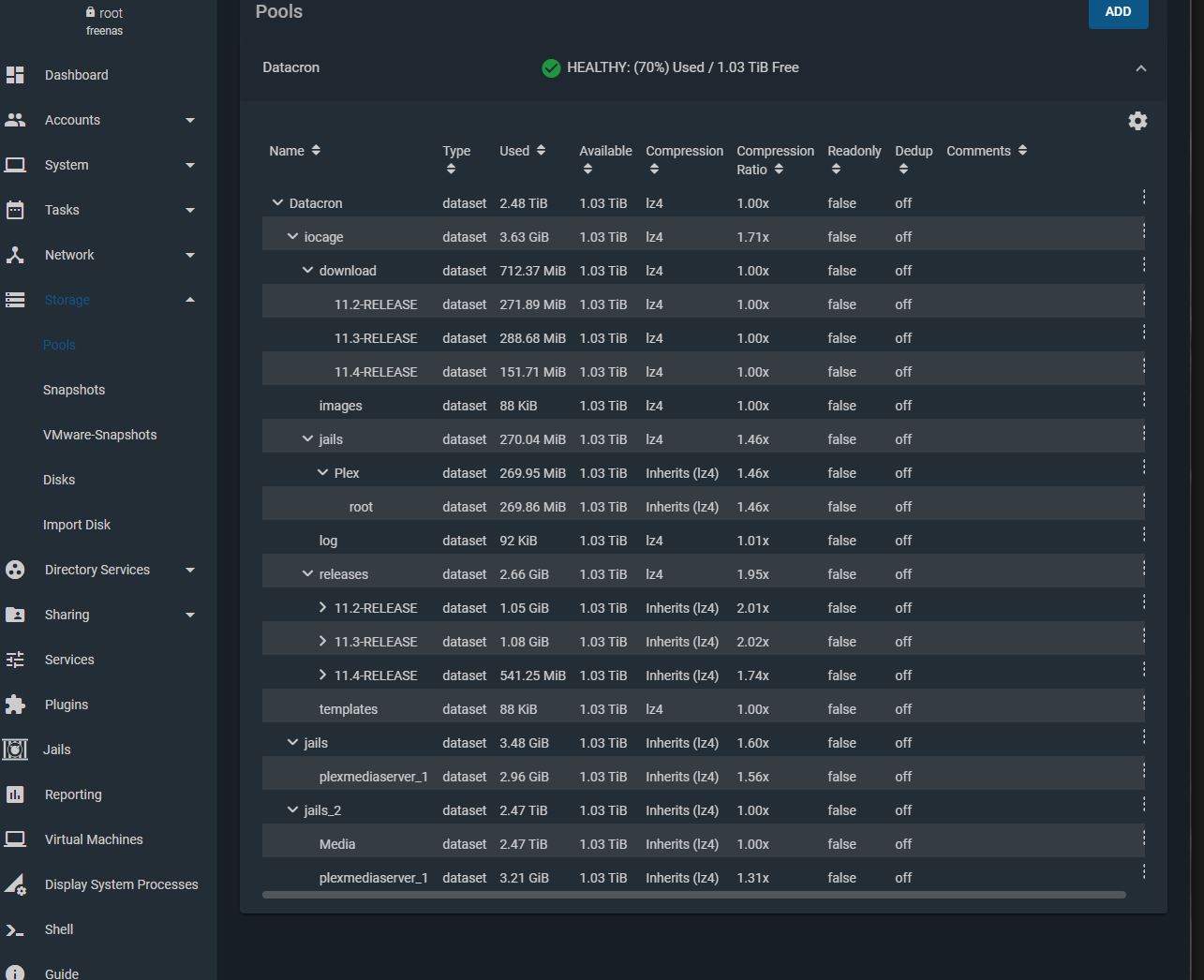Collapse the Datacron root dataset tree
Screen dimensions: 1204x980
coord(277,202)
